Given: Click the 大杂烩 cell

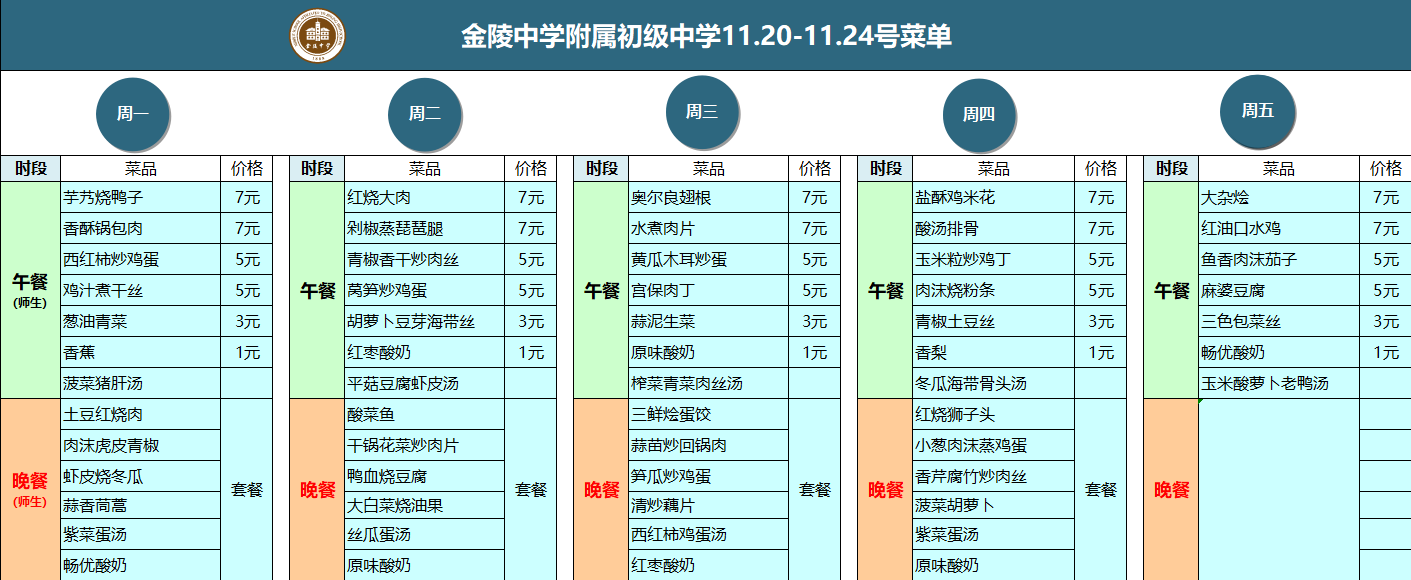Looking at the screenshot, I should (x=1279, y=198).
